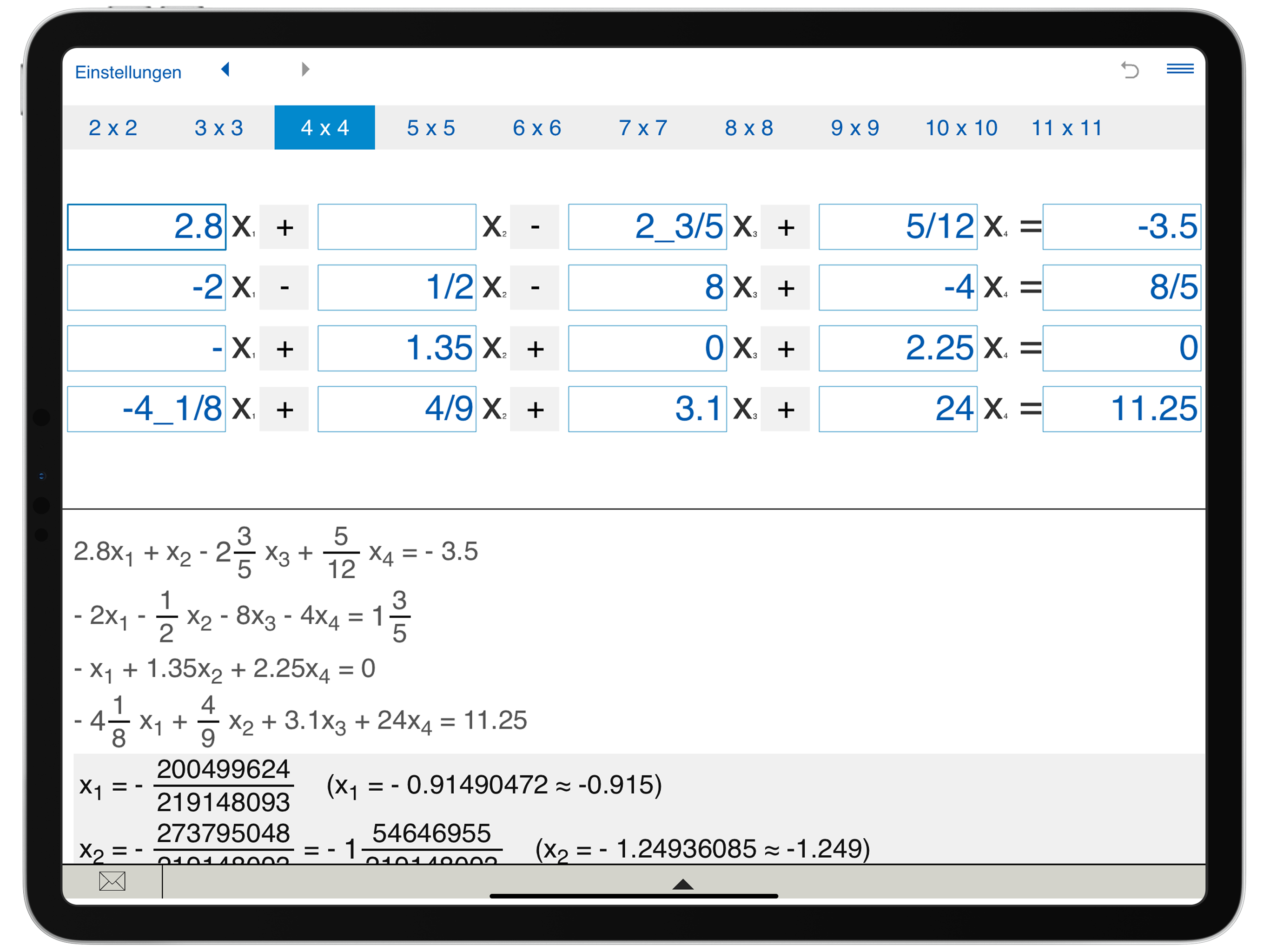Click formatted equation ending = 11.25
This screenshot has width=1270, height=952.
[x=300, y=721]
